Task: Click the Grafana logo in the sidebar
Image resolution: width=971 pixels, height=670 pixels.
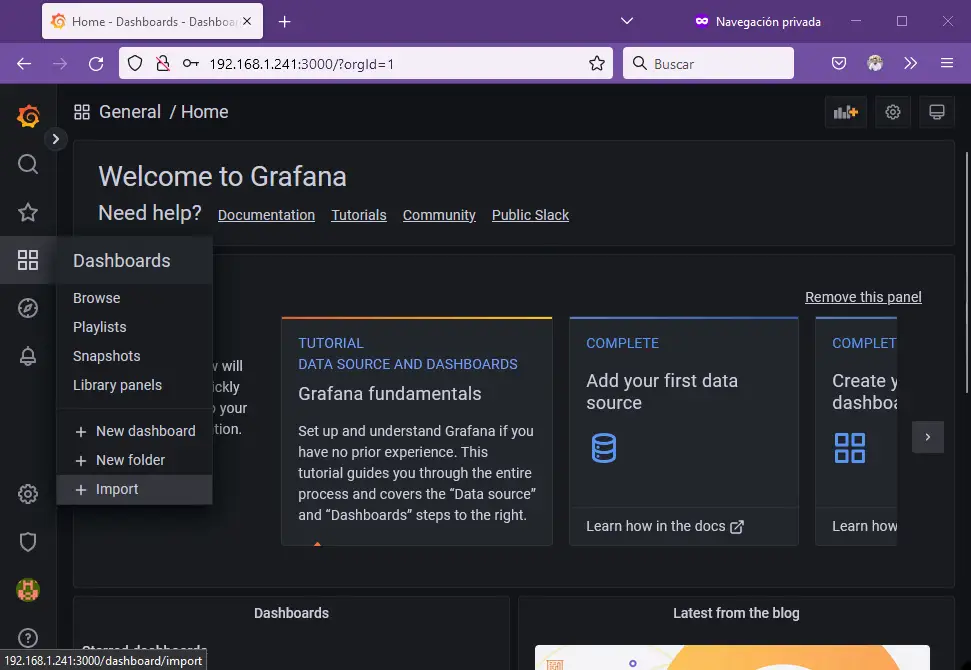Action: [28, 116]
